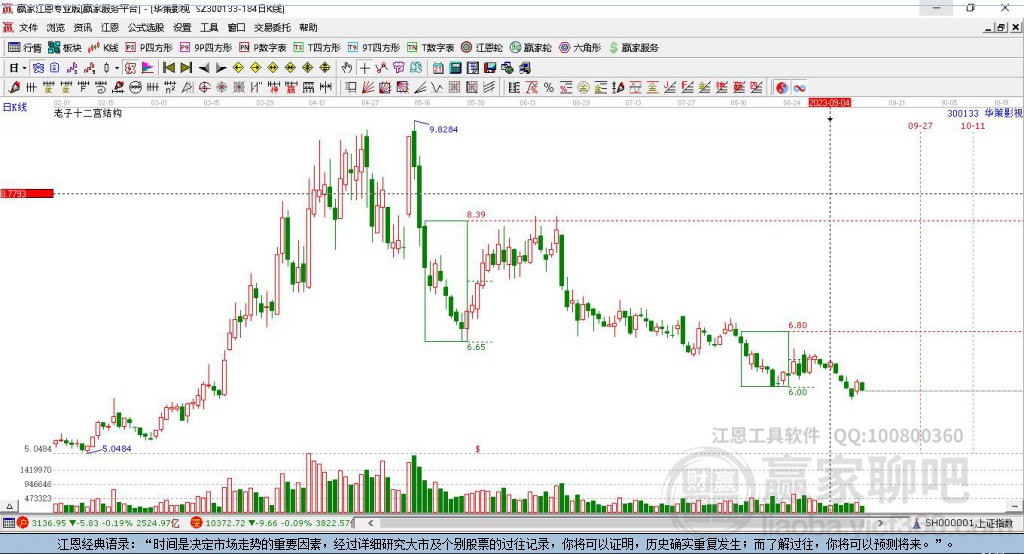The height and width of the screenshot is (554, 1024).
Task: Jump to first bar with skip-start button
Action: click(x=168, y=68)
